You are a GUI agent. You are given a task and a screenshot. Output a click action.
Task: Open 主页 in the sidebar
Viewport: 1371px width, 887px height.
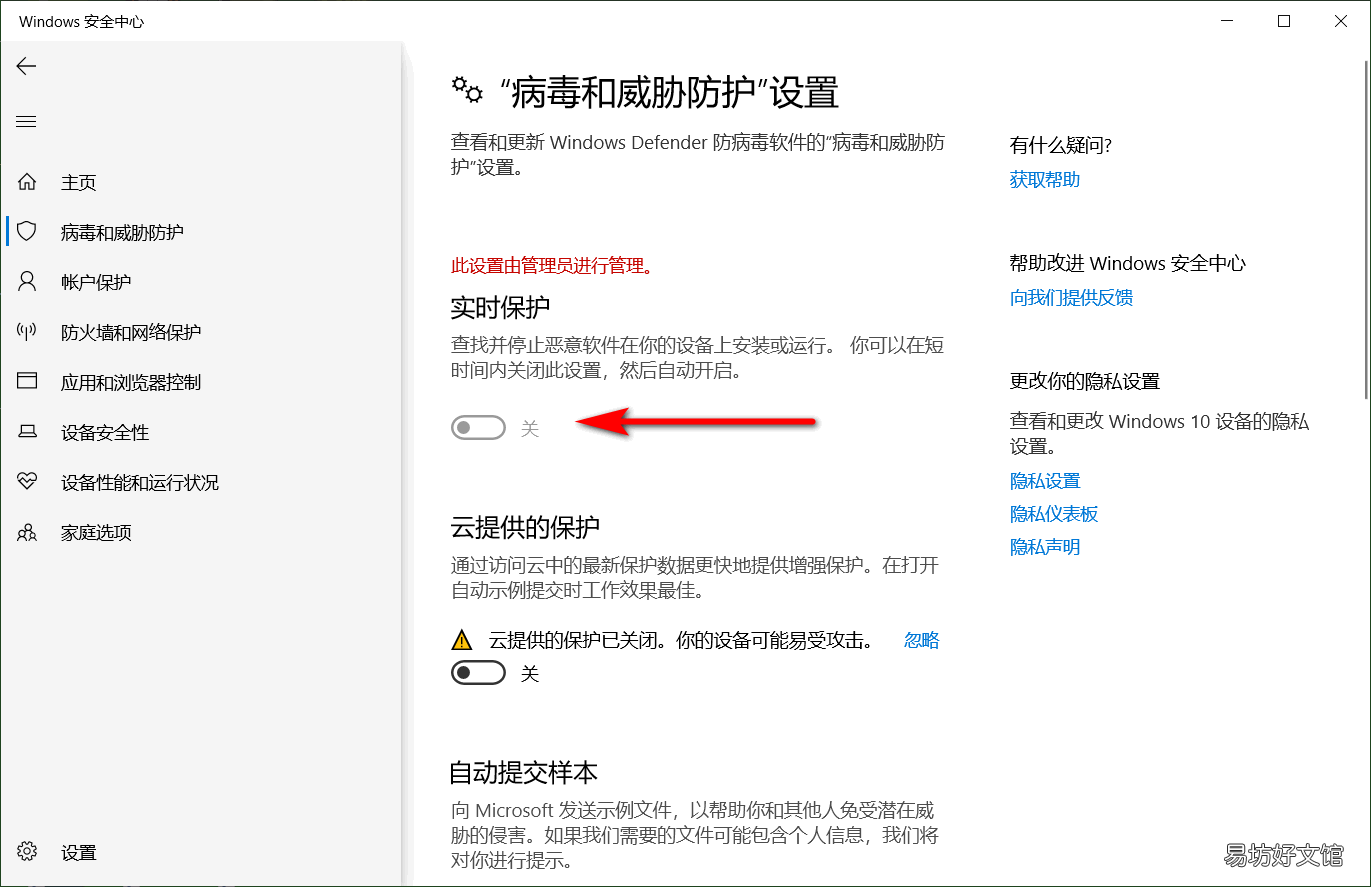pos(79,182)
